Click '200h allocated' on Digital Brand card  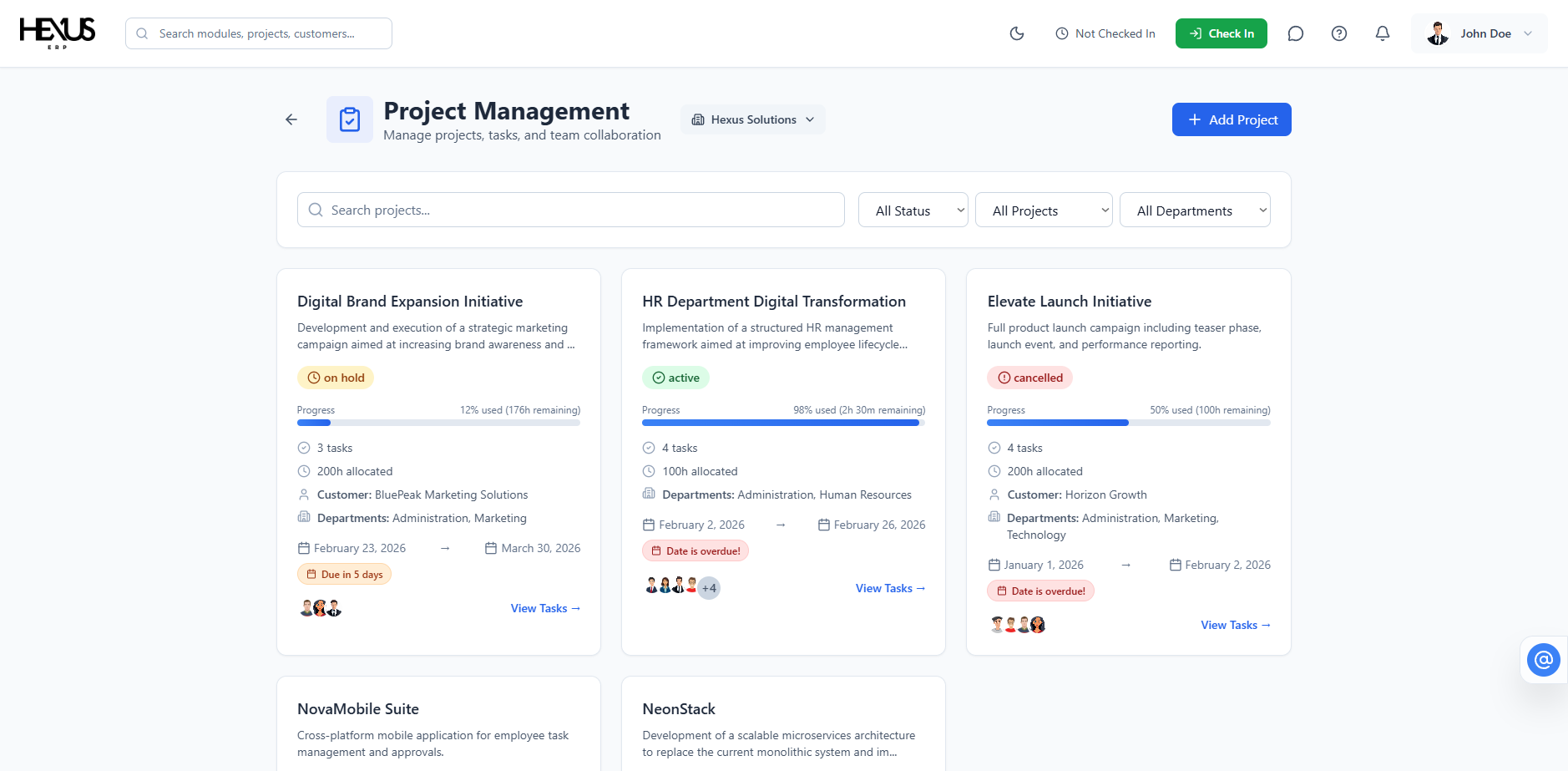pos(345,471)
